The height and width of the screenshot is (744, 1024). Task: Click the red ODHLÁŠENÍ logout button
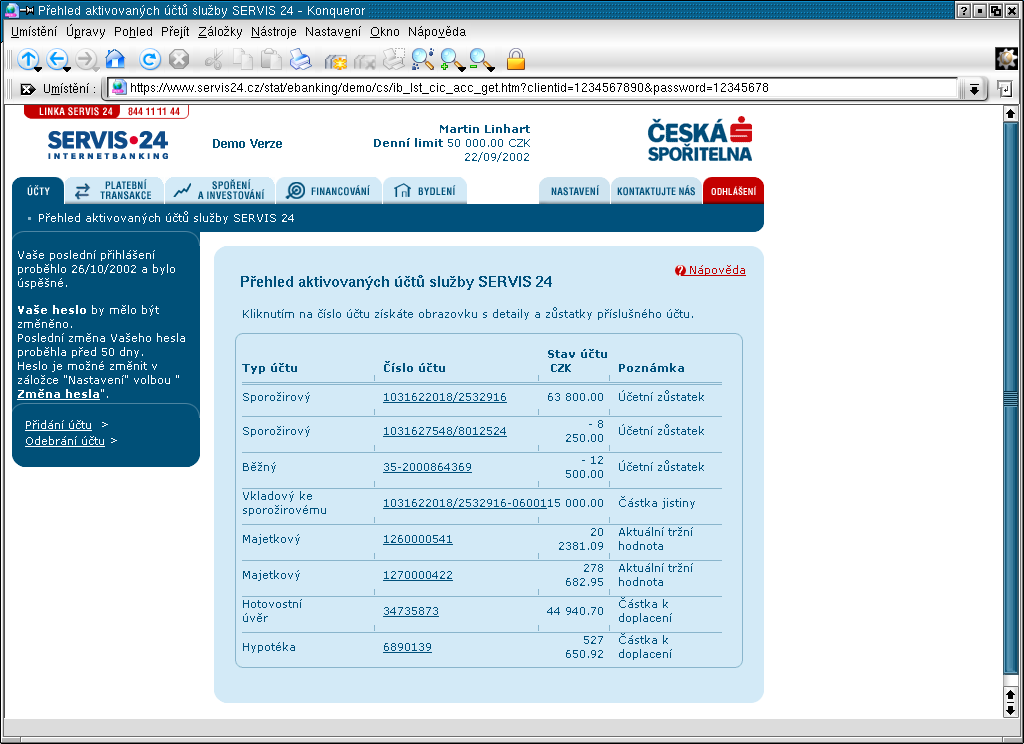(x=733, y=191)
